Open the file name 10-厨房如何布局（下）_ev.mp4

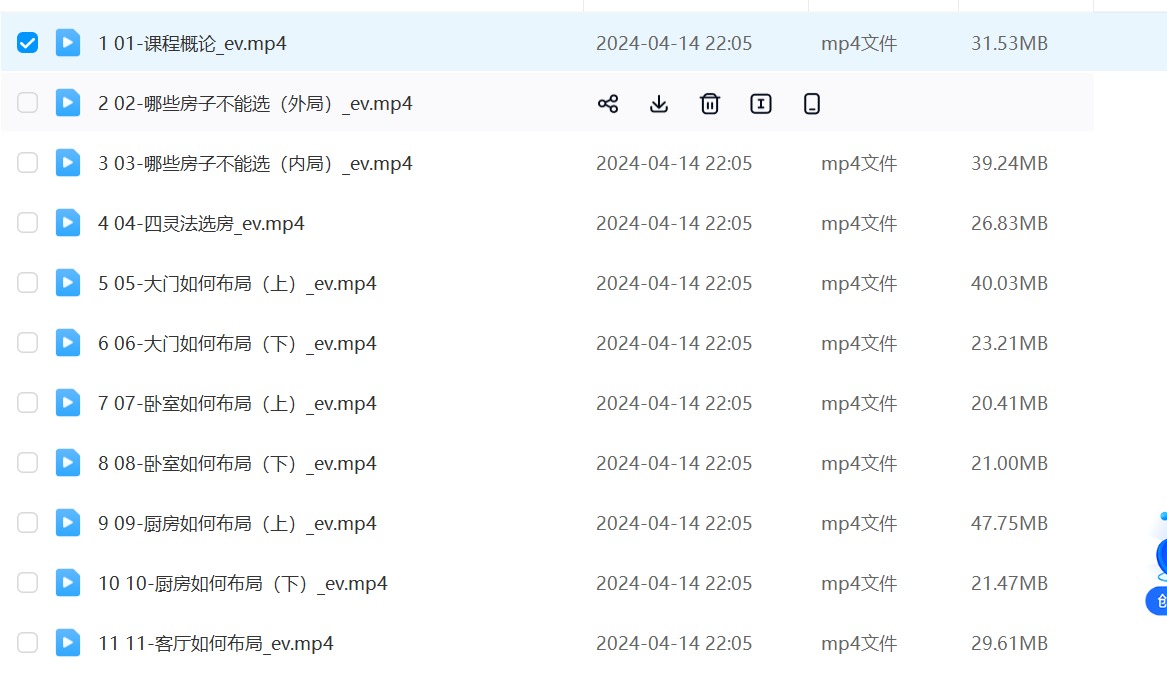coord(242,584)
